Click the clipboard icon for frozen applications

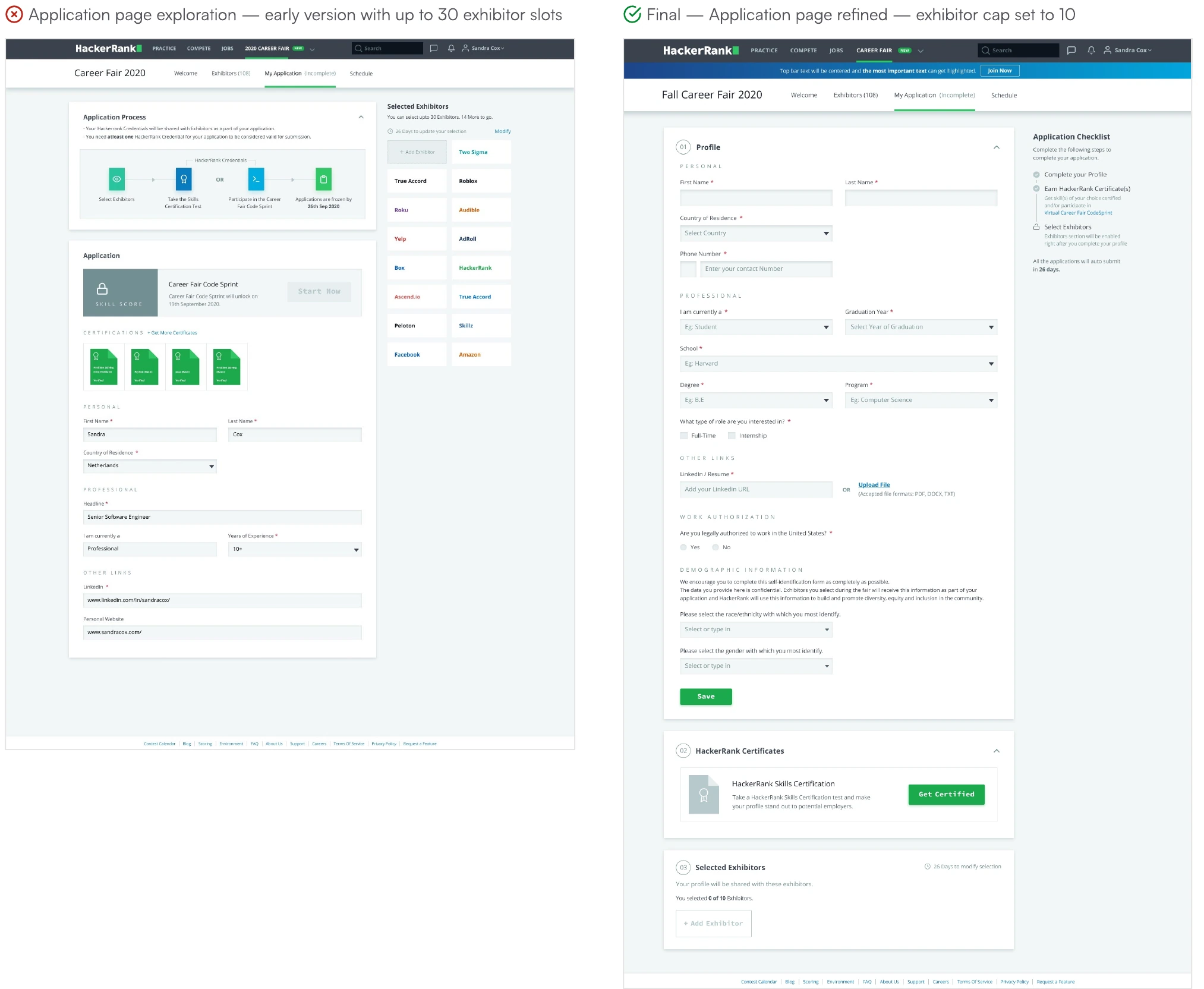click(x=323, y=179)
